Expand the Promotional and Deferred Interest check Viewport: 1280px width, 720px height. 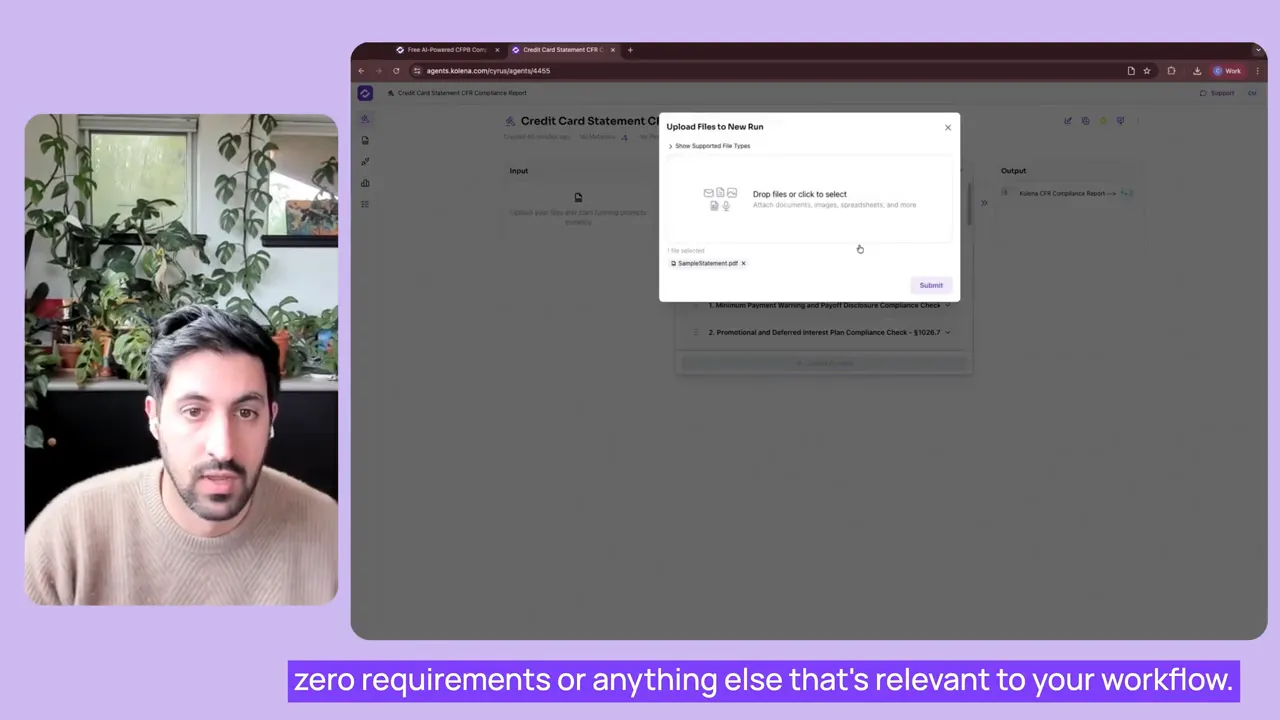946,332
